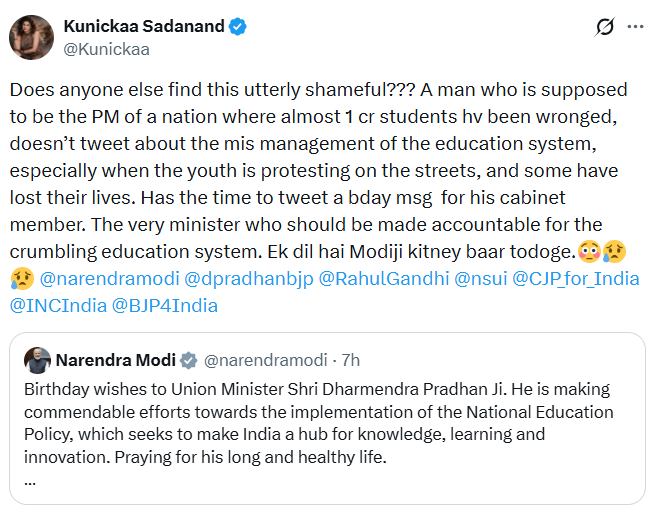Open the Grok slashed-circle icon

[x=604, y=27]
